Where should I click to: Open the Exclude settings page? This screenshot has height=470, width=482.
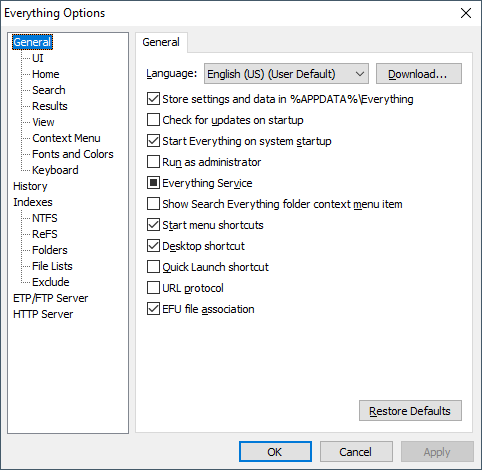(x=51, y=282)
